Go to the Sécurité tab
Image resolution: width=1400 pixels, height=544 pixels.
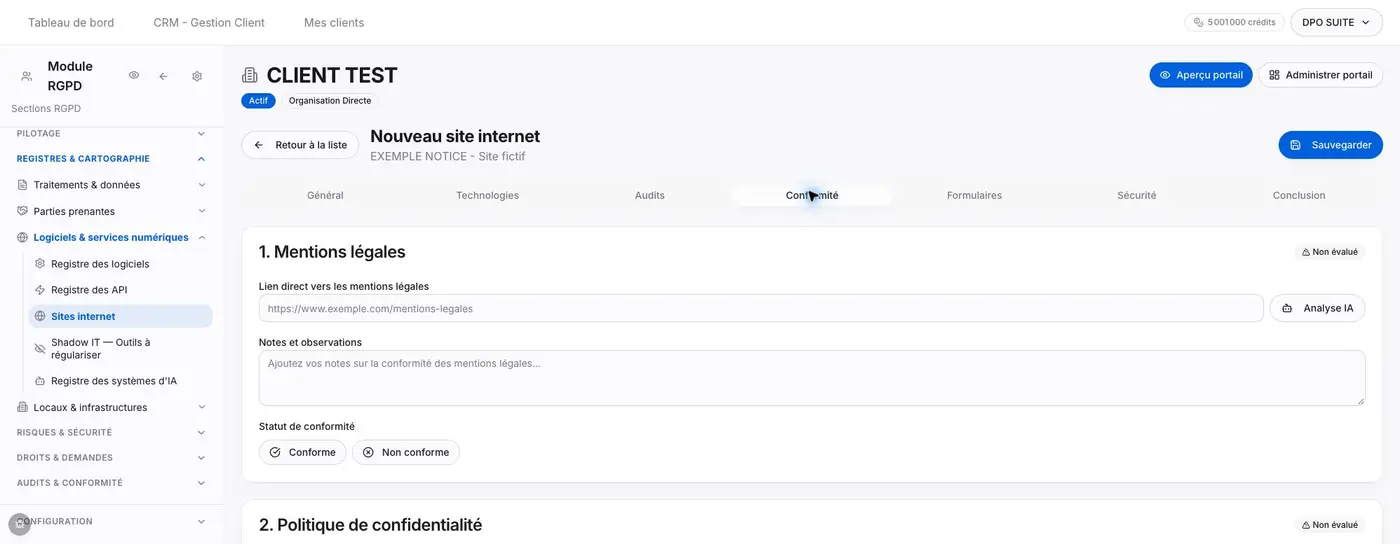[x=1137, y=195]
